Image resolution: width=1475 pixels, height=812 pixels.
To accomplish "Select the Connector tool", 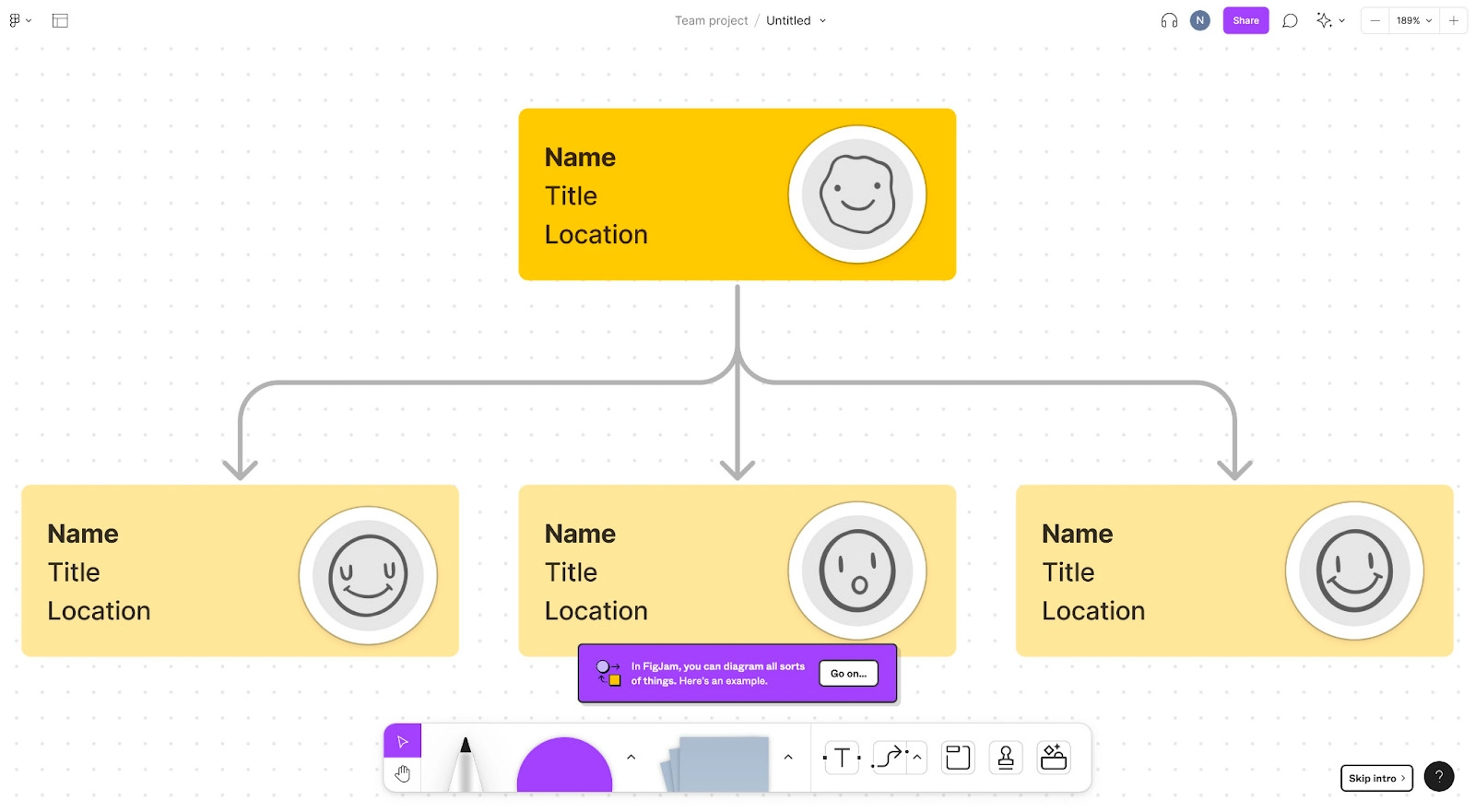I will click(890, 758).
